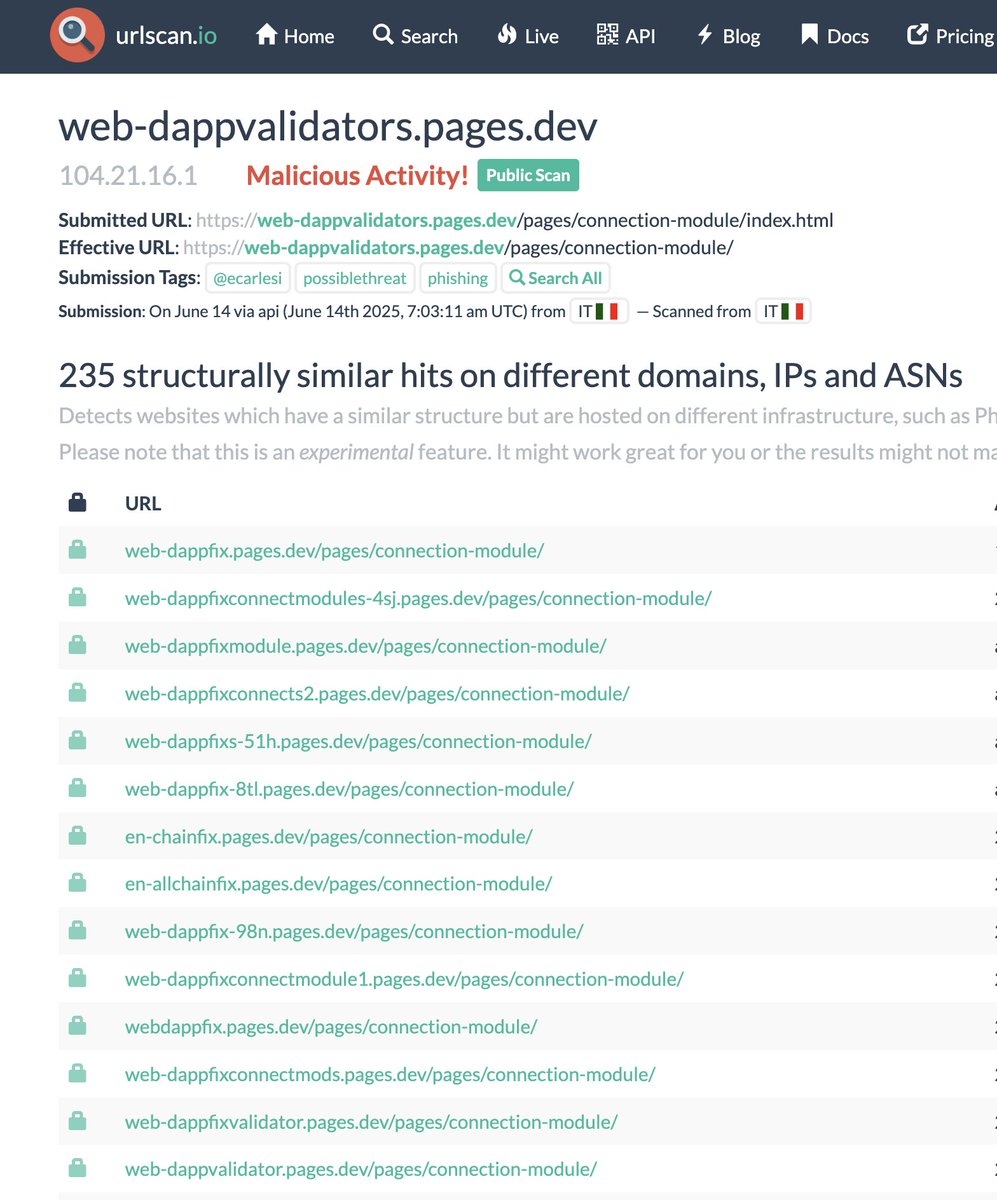Open web-dappfix.pages.dev connection-module link
The image size is (997, 1200).
tap(334, 550)
